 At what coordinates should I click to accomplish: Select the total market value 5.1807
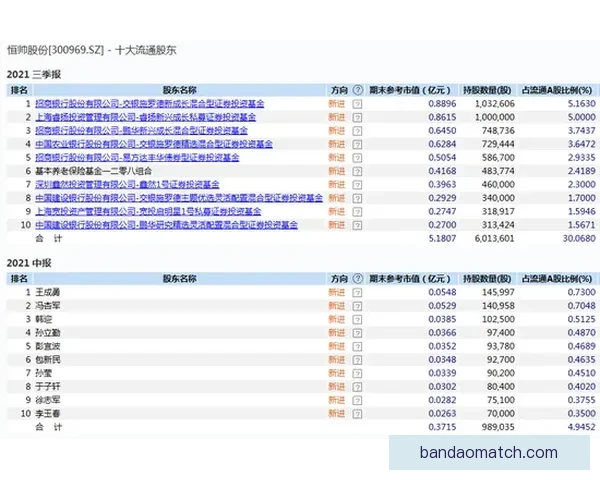(x=442, y=238)
